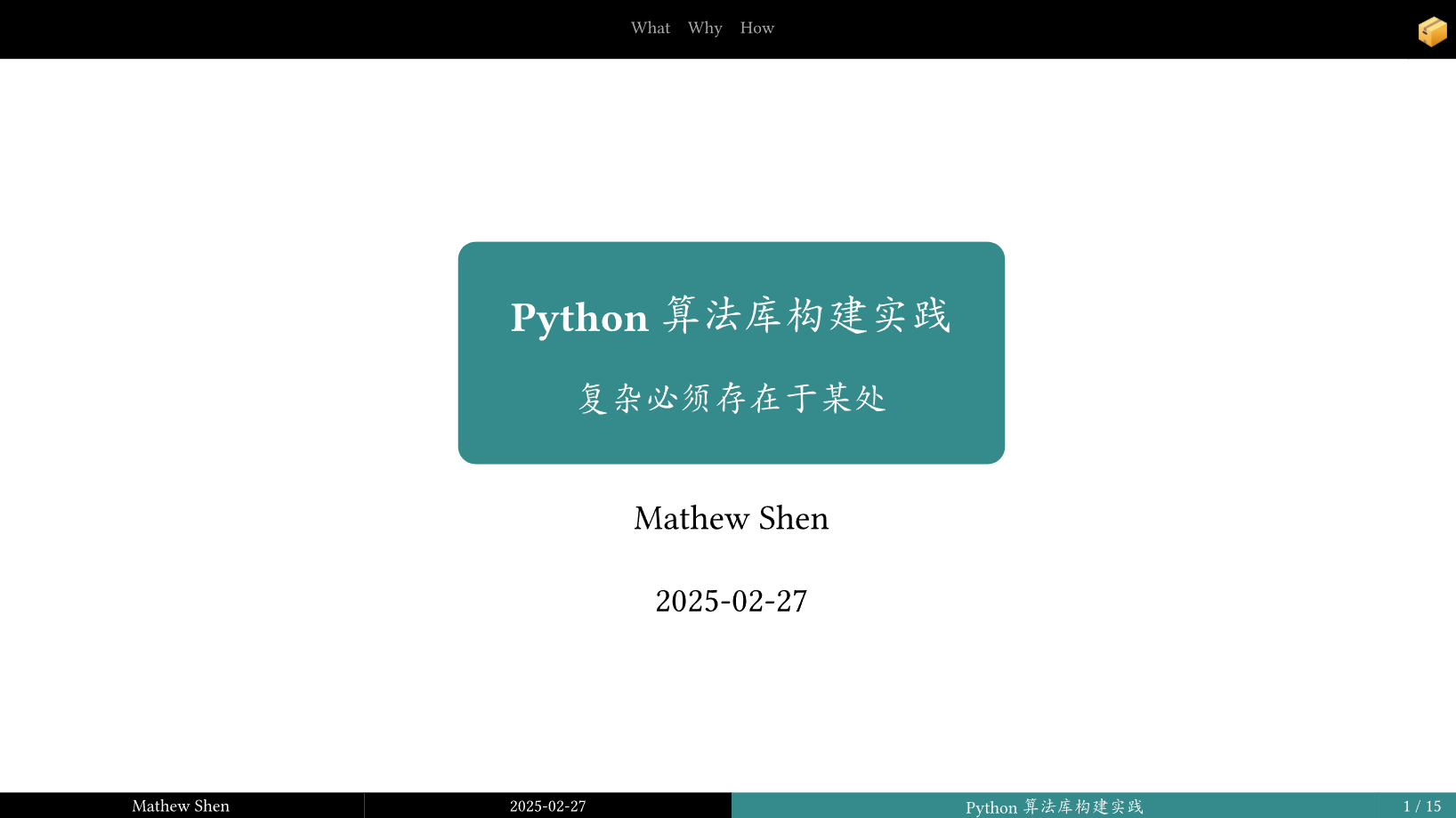The image size is (1456, 818).
Task: Click footer title "Python 算法库构建实践"
Action: (1054, 806)
